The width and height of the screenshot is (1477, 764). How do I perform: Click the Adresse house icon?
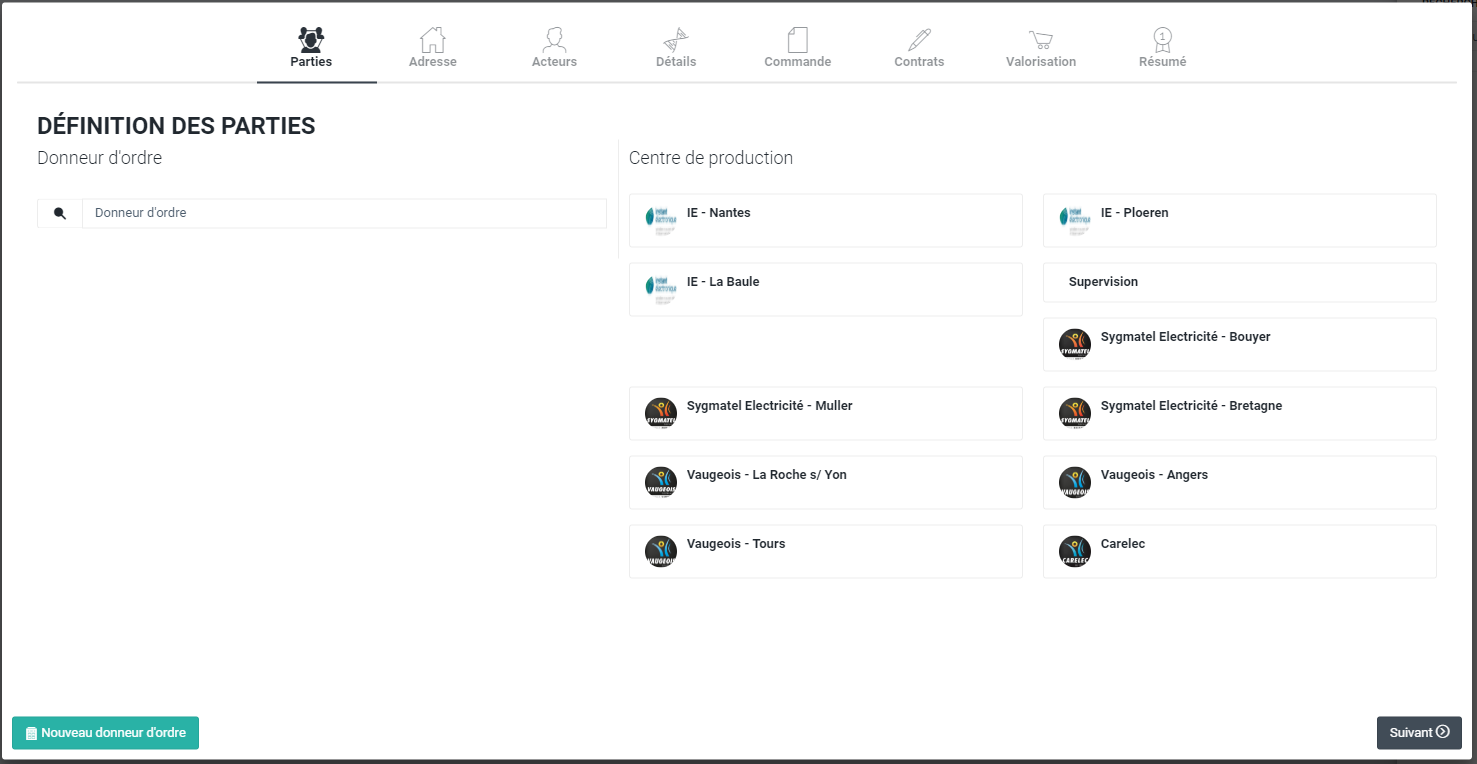pos(432,40)
